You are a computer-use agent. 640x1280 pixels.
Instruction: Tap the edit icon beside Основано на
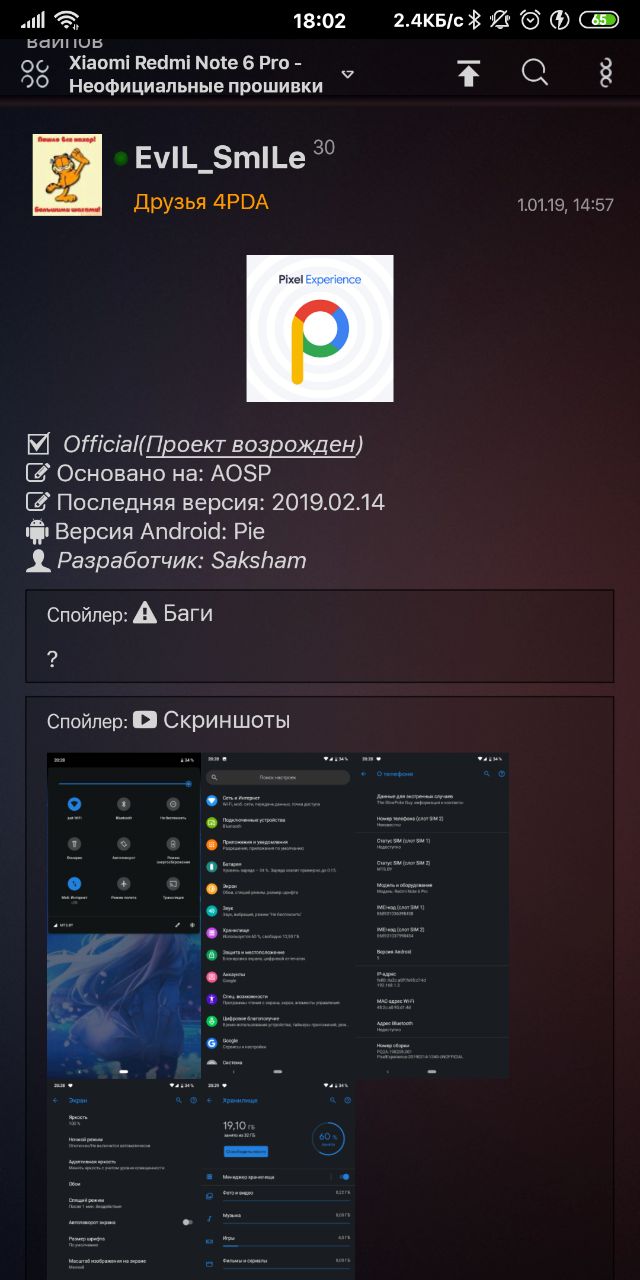(x=38, y=473)
